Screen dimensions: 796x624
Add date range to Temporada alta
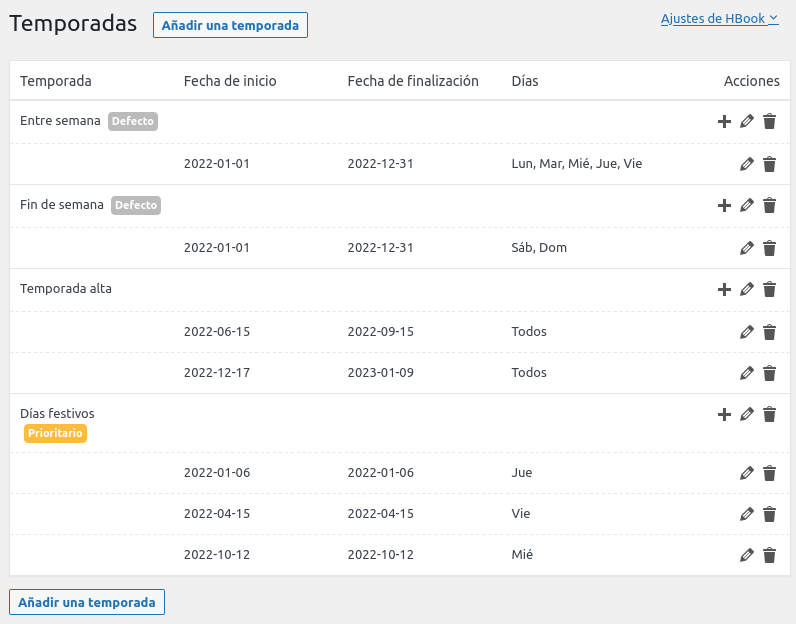click(725, 290)
